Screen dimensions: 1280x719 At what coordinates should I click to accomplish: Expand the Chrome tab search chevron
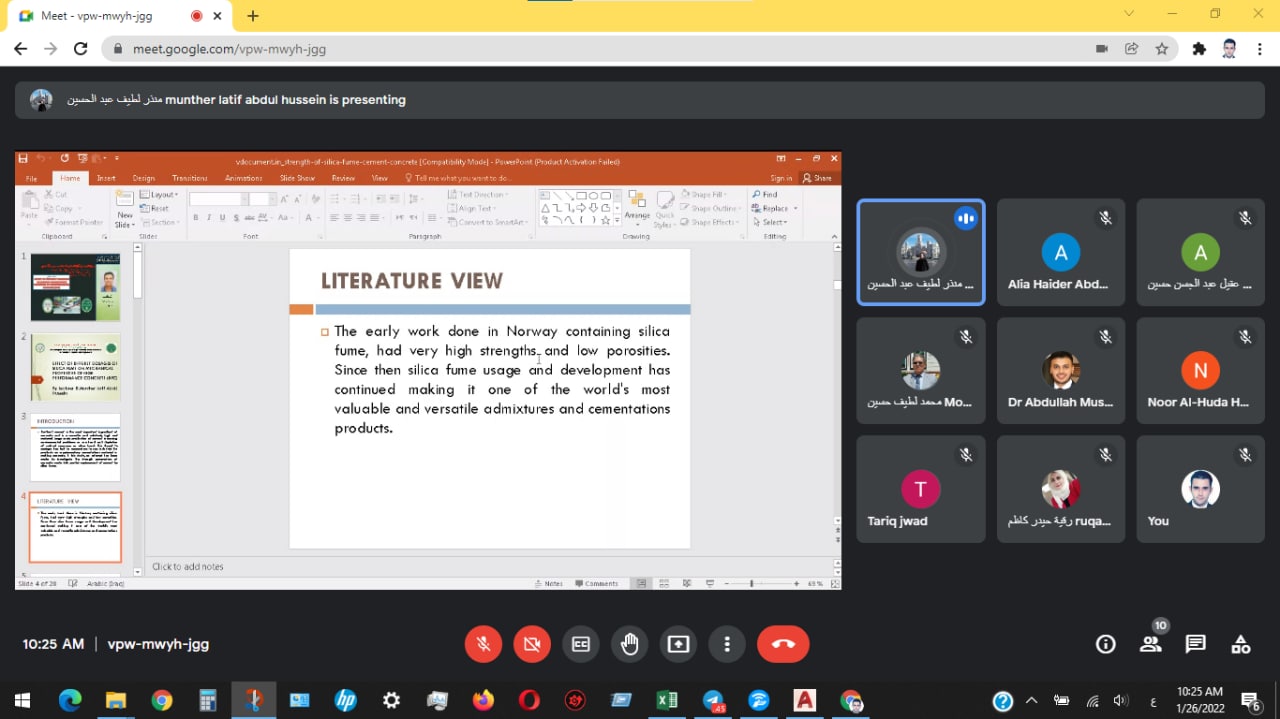(x=1129, y=14)
